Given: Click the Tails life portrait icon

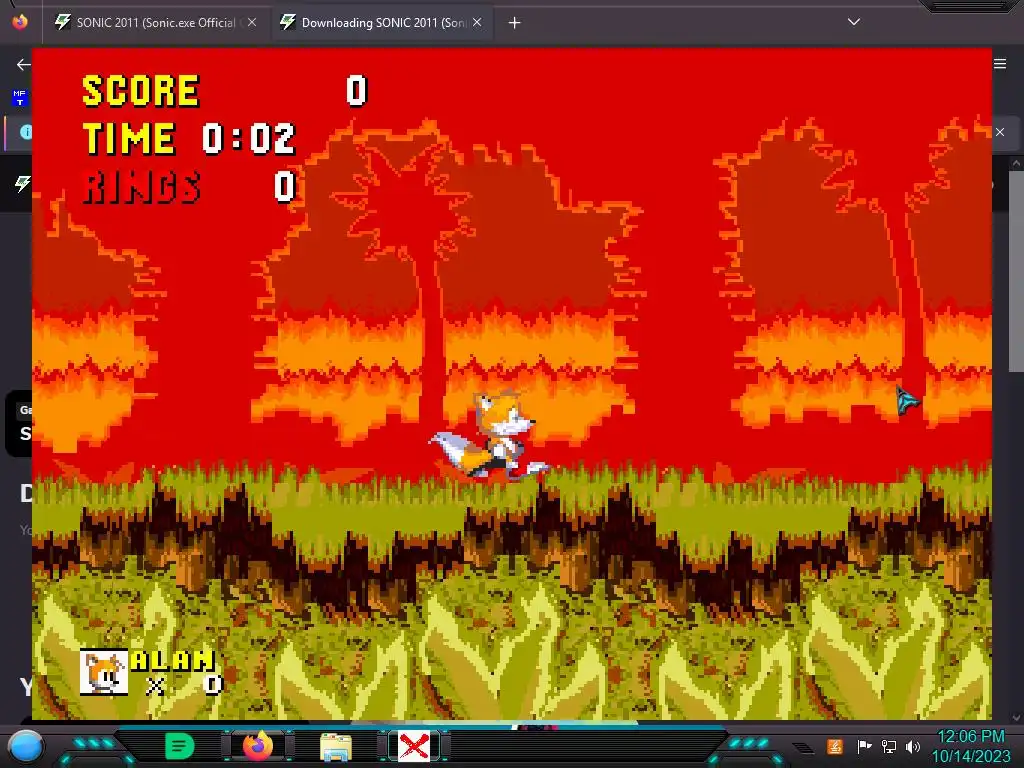Looking at the screenshot, I should tap(104, 672).
